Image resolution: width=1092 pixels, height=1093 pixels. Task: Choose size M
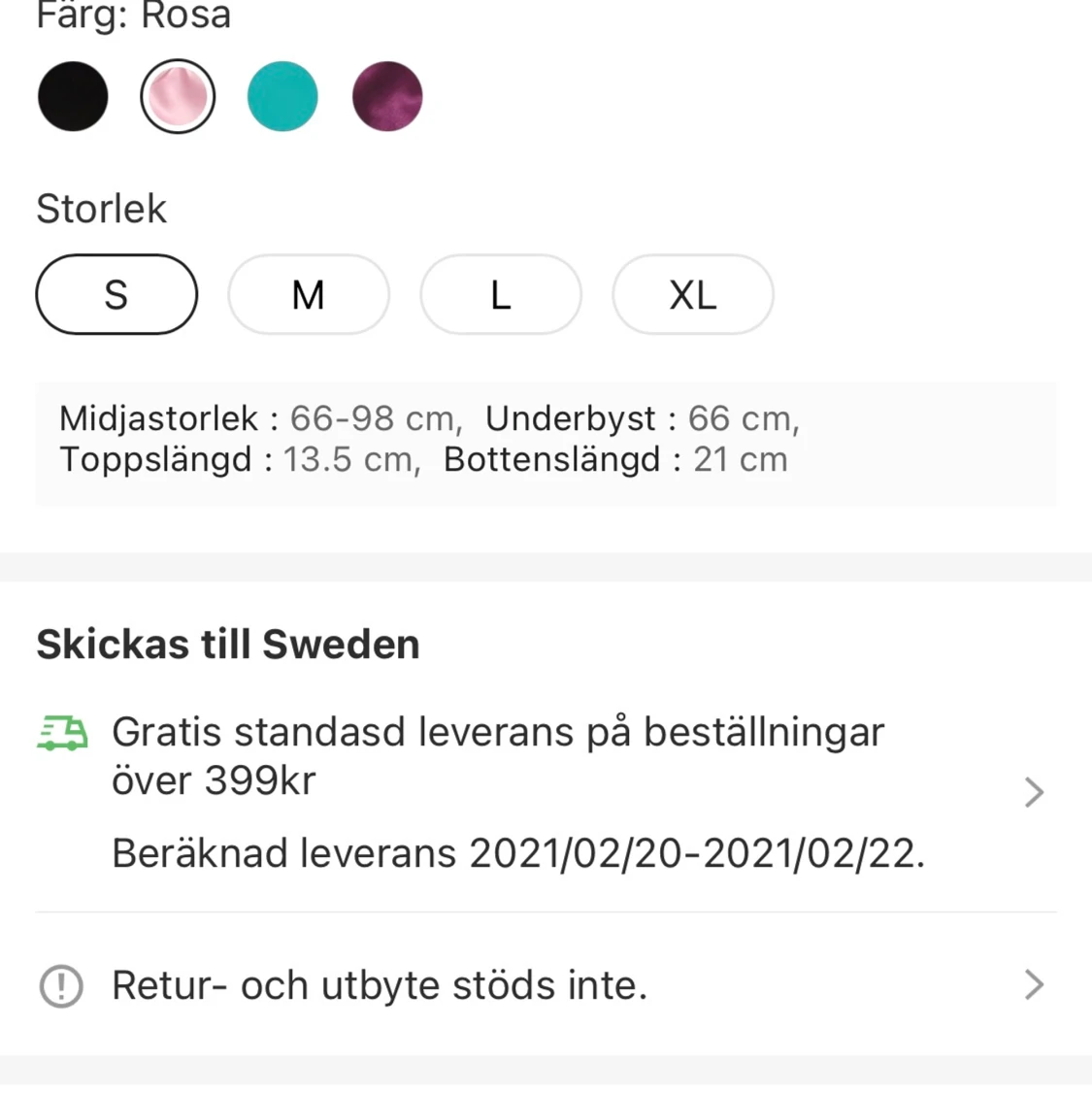point(309,294)
